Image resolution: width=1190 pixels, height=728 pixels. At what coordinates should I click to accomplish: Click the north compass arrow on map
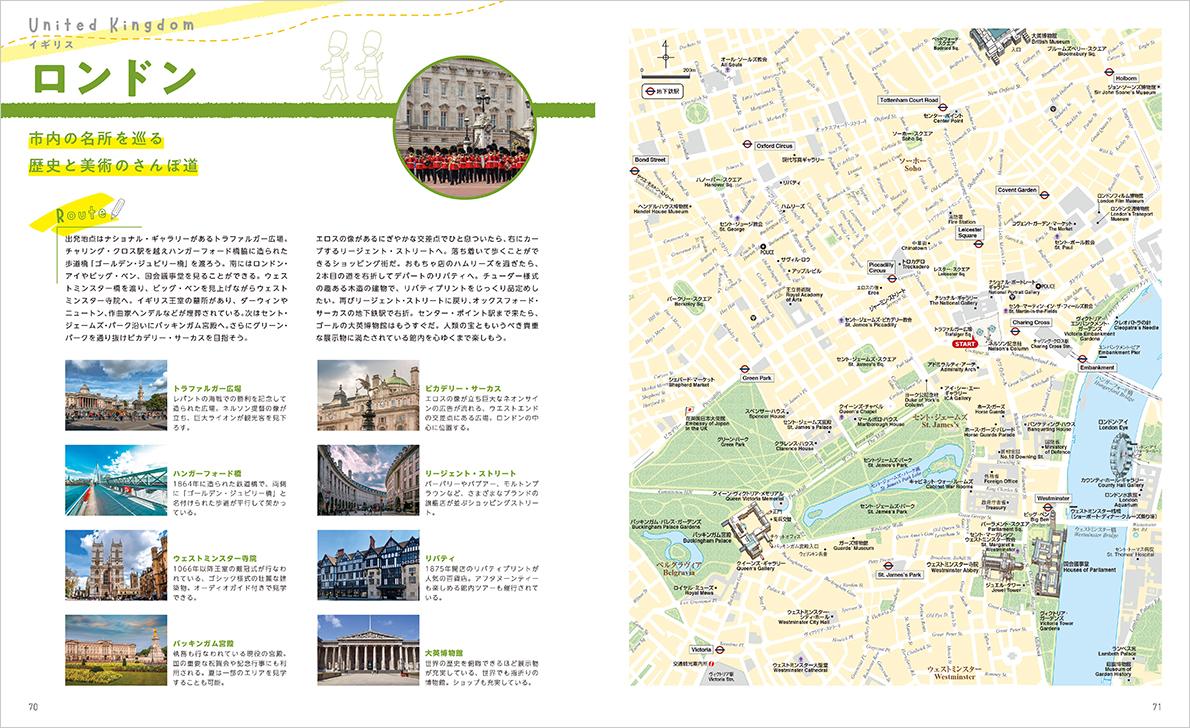coord(661,50)
